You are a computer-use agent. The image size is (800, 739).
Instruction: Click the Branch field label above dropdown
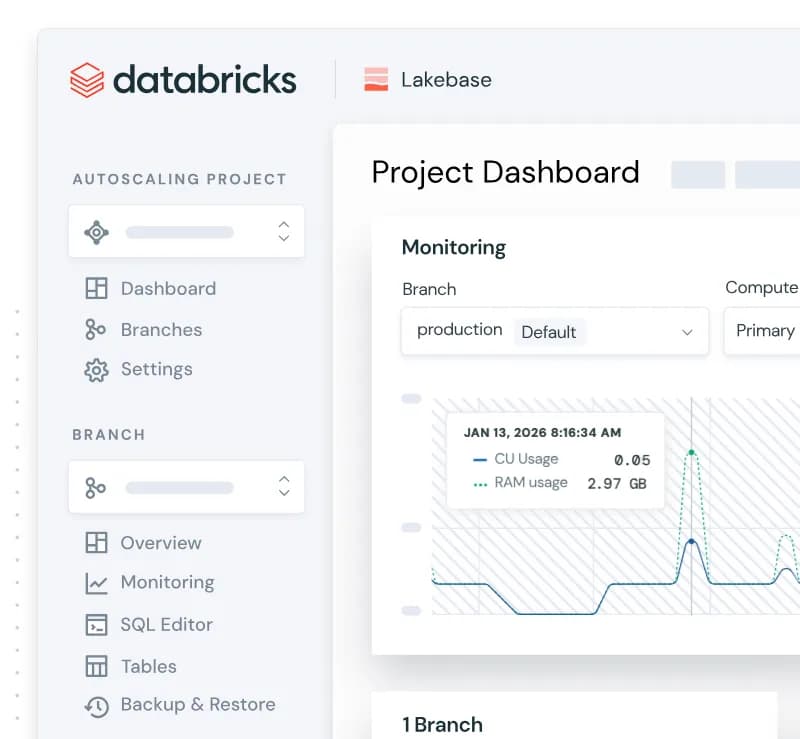tap(429, 289)
